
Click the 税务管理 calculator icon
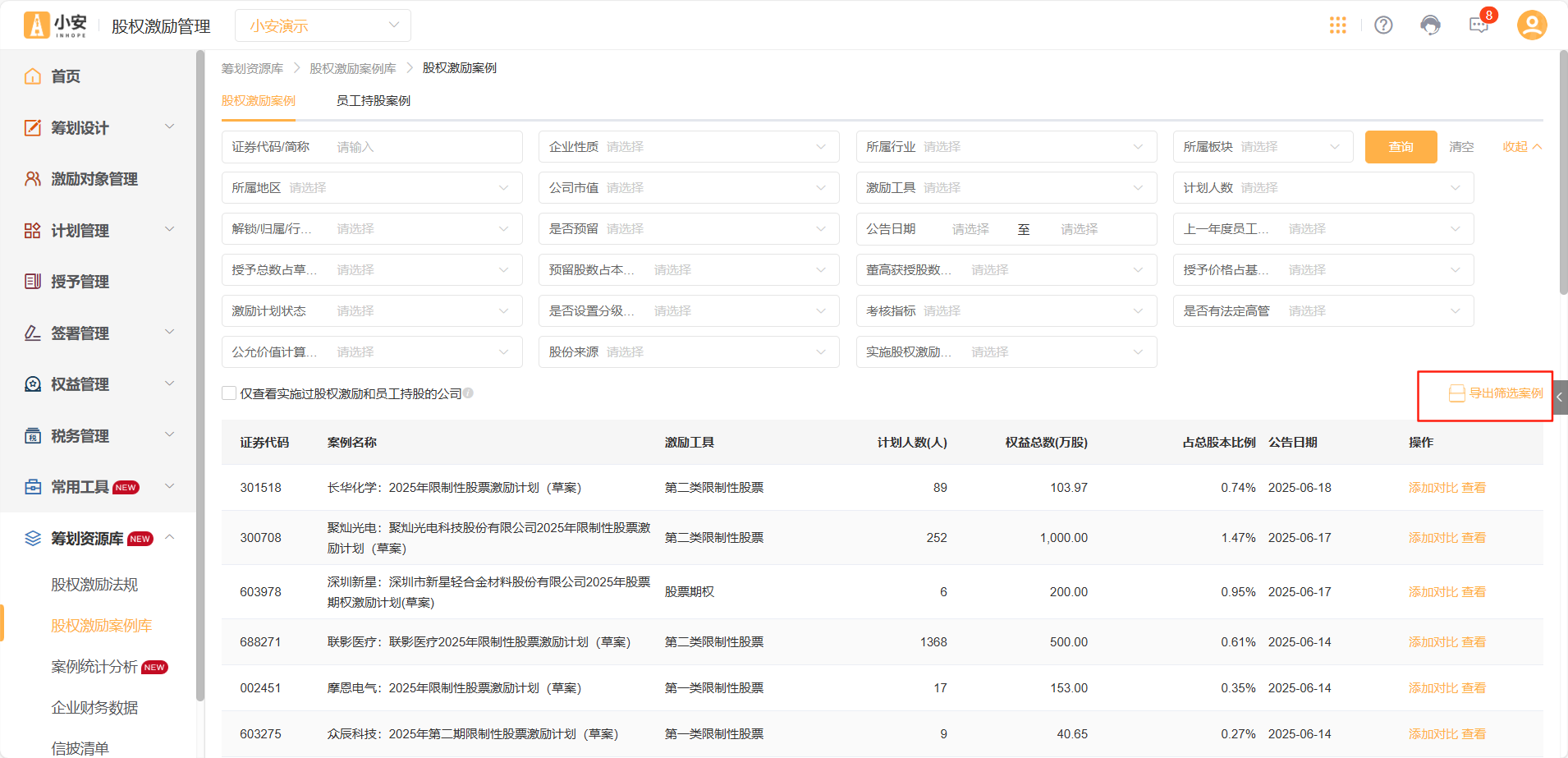pos(32,436)
